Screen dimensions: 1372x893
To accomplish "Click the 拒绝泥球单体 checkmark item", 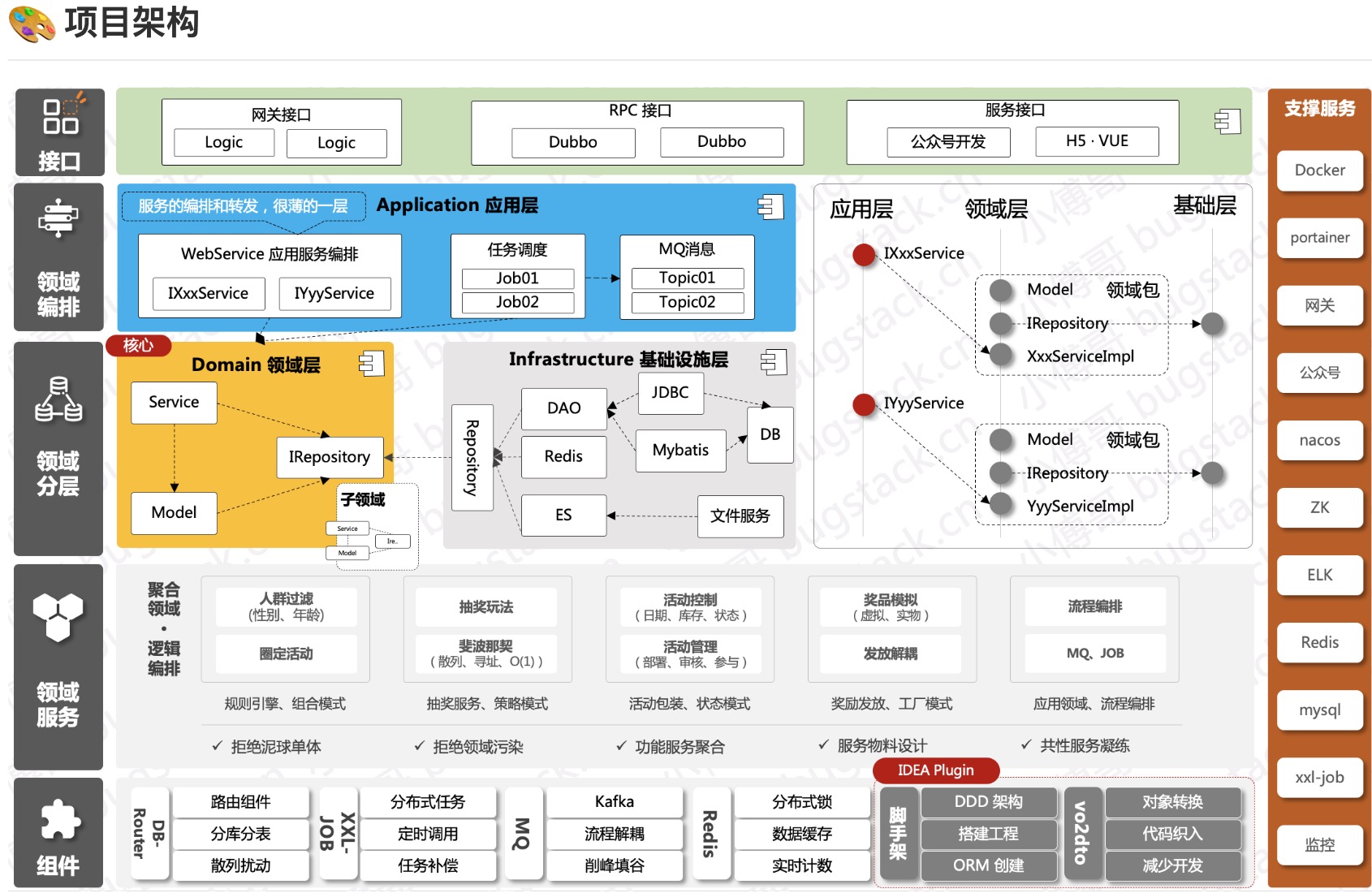I will [266, 746].
